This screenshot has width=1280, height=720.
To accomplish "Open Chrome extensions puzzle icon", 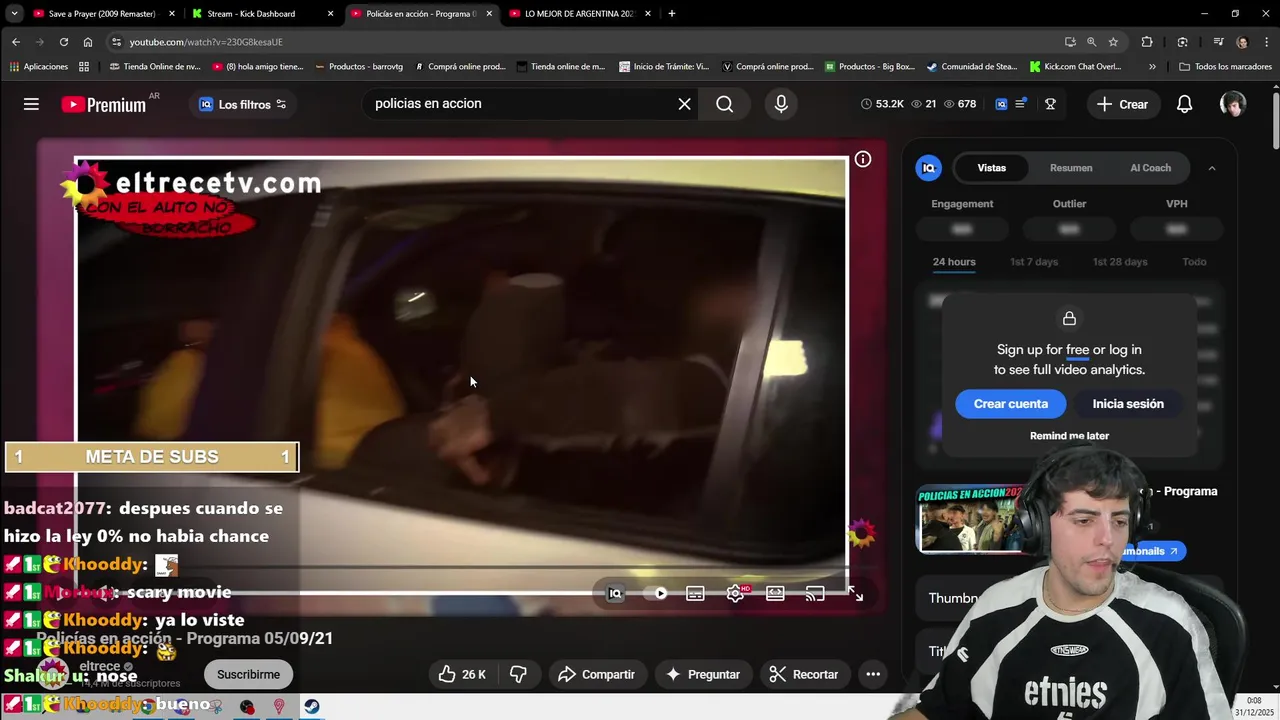I will [x=1147, y=42].
